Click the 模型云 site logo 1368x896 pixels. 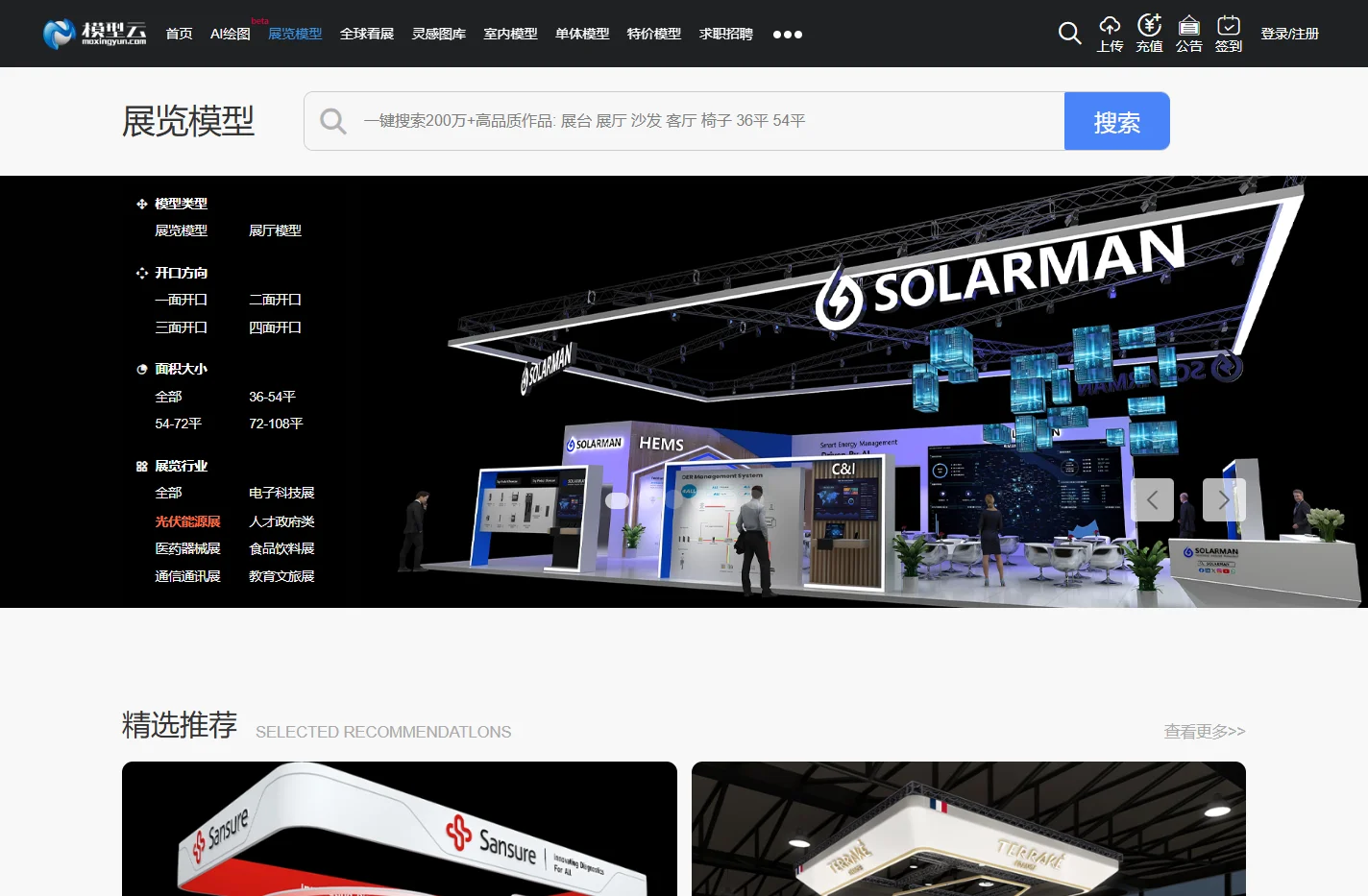point(94,34)
